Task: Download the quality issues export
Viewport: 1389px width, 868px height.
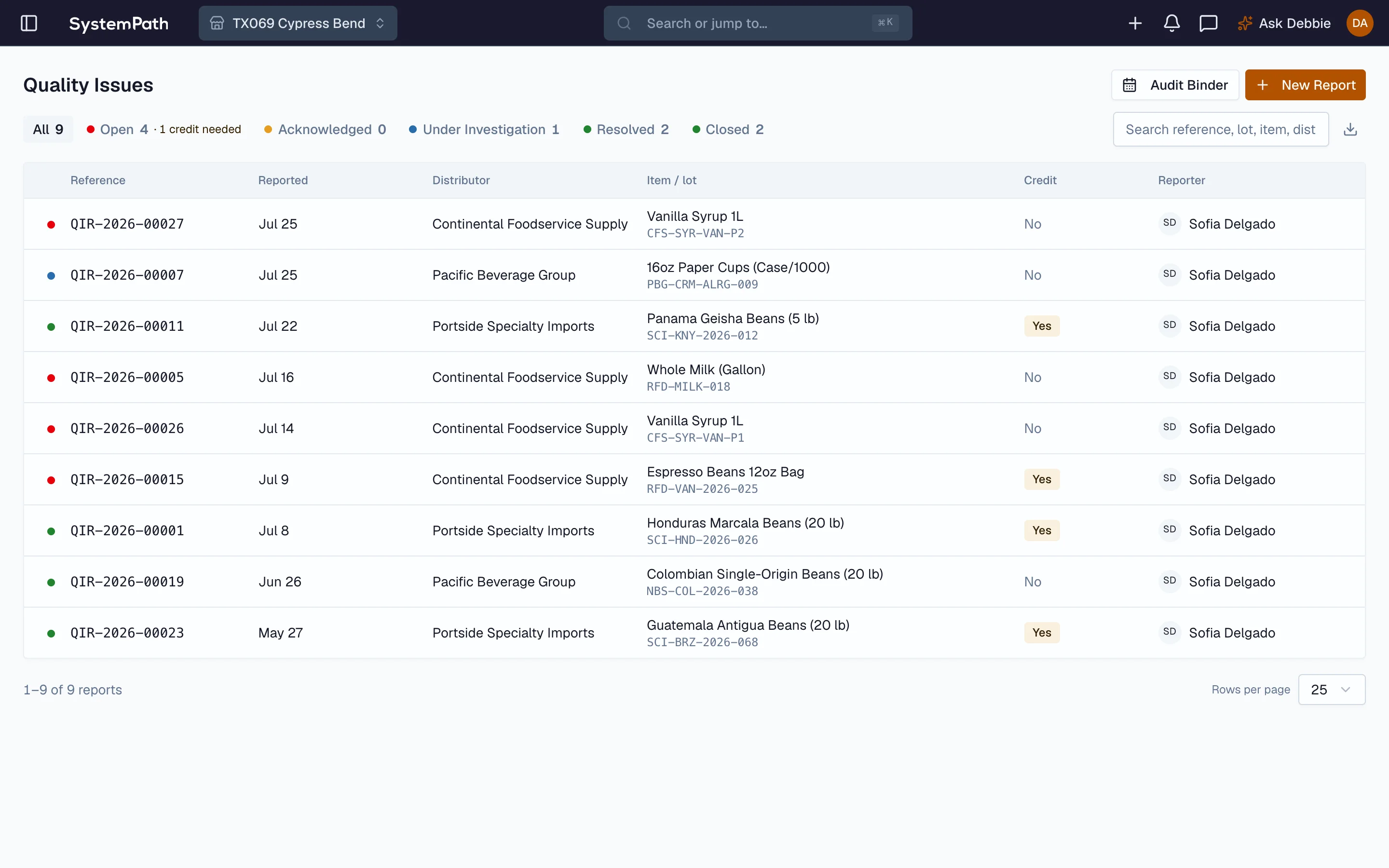Action: click(x=1350, y=129)
